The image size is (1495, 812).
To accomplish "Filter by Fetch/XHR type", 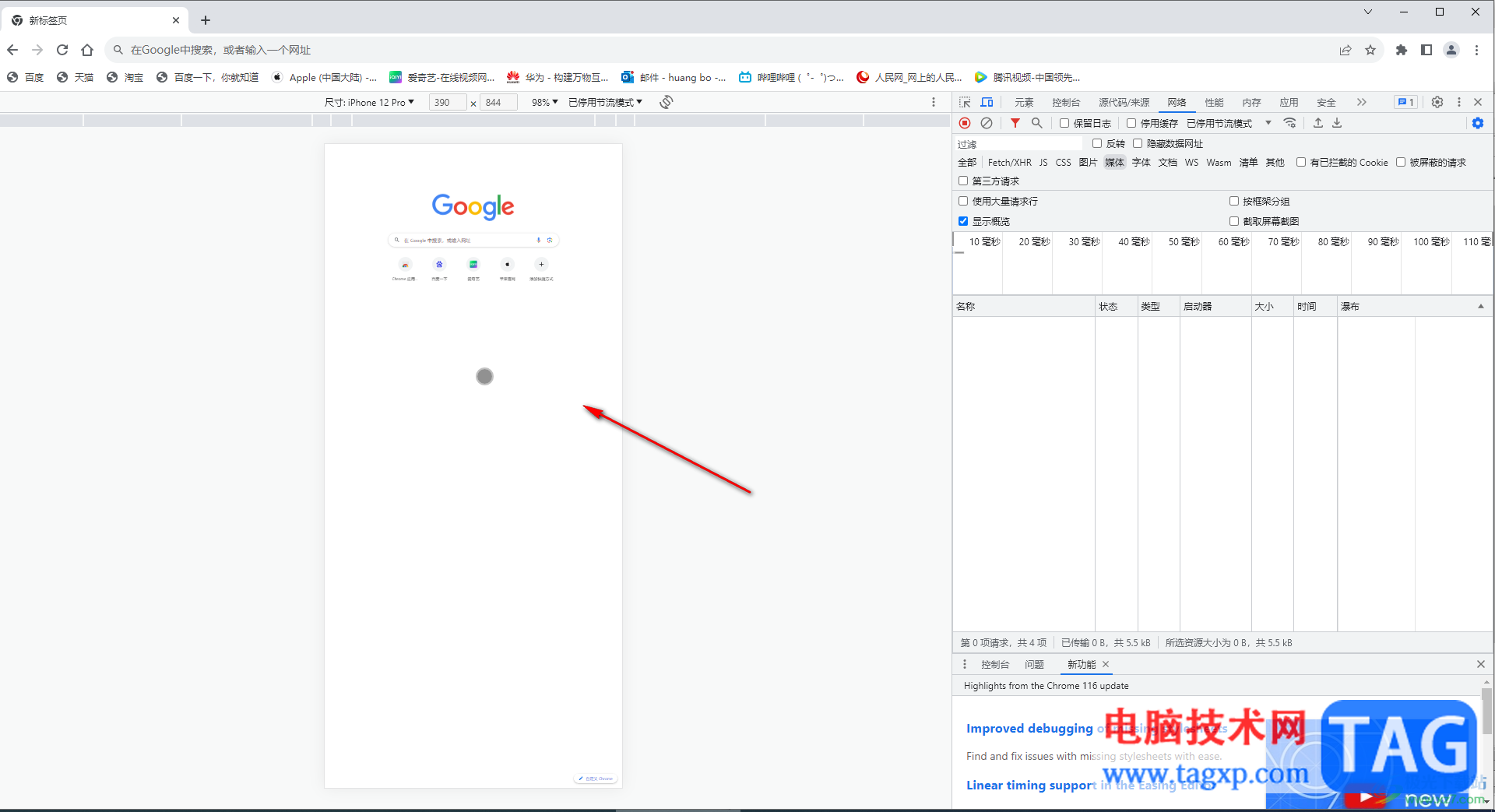I will tap(1009, 162).
